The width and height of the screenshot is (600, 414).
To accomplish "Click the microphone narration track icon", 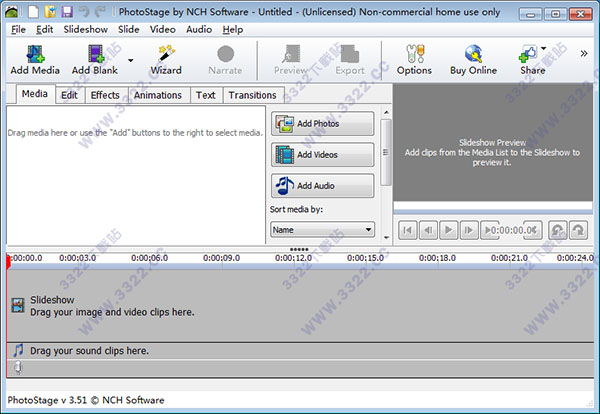I will click(x=18, y=367).
